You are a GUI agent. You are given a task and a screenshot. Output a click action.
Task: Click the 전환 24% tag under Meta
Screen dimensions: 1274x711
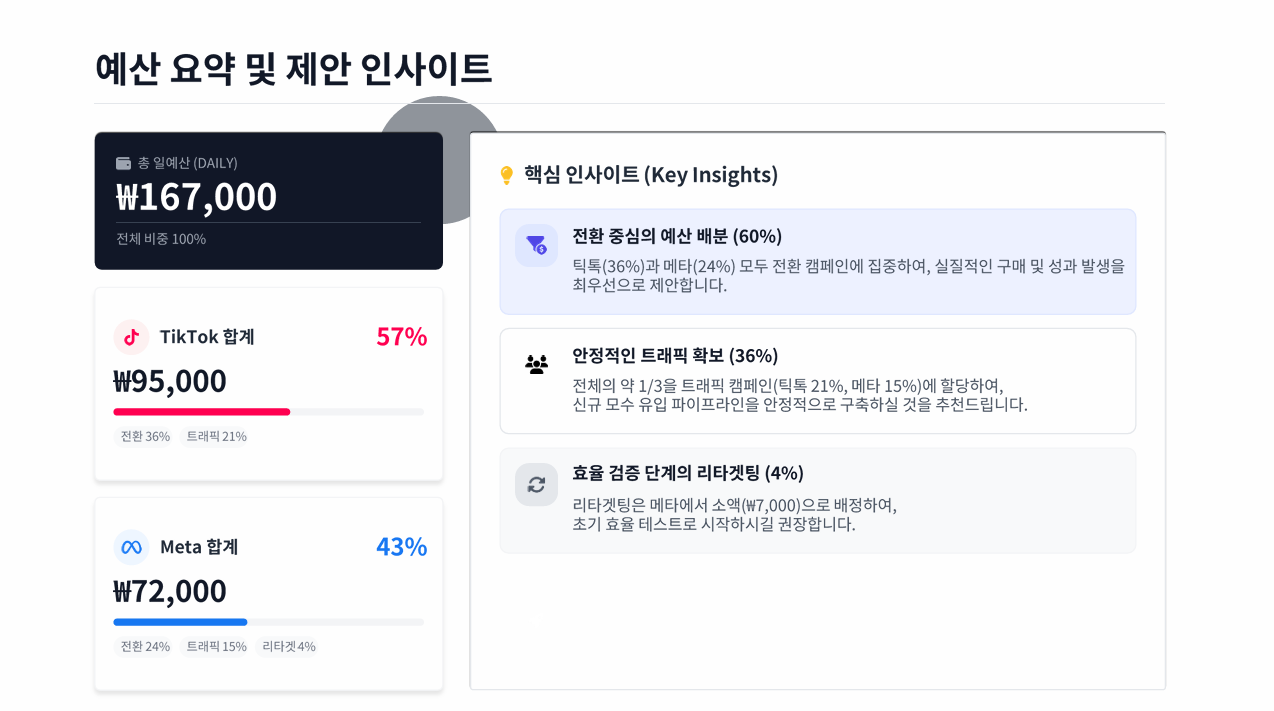145,646
